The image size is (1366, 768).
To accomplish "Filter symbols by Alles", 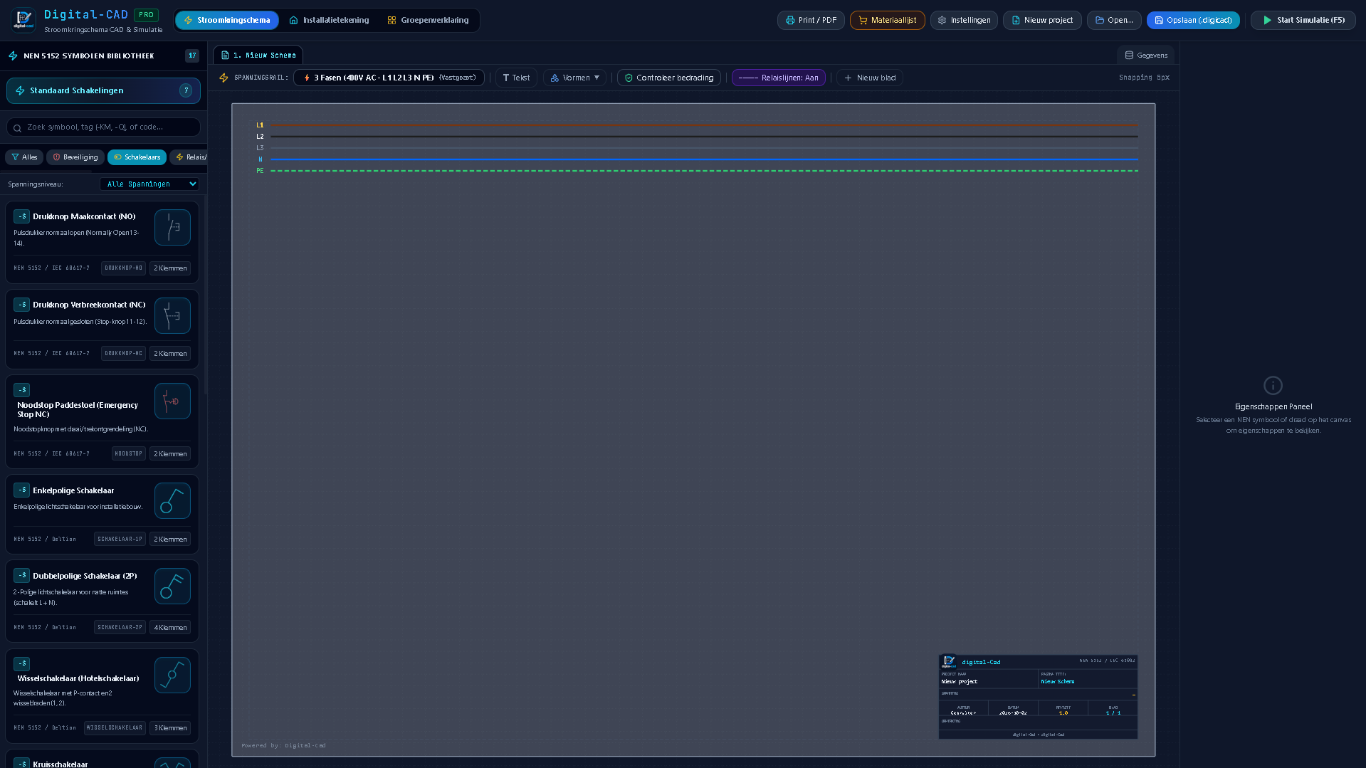I will (x=24, y=157).
